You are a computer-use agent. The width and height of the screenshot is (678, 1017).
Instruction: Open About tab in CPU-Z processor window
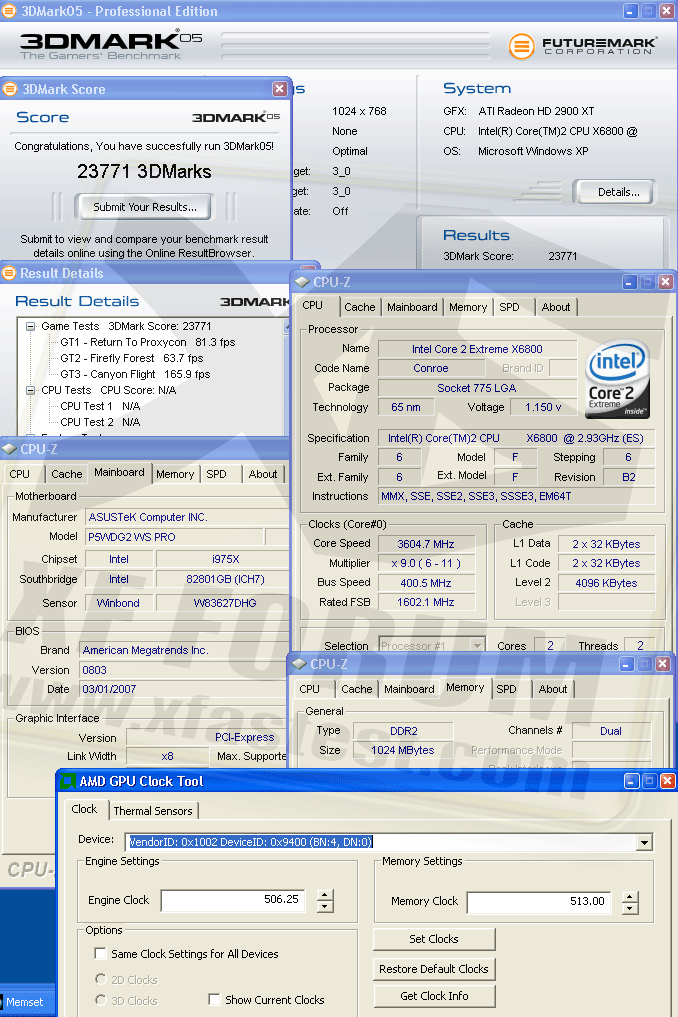pos(556,307)
